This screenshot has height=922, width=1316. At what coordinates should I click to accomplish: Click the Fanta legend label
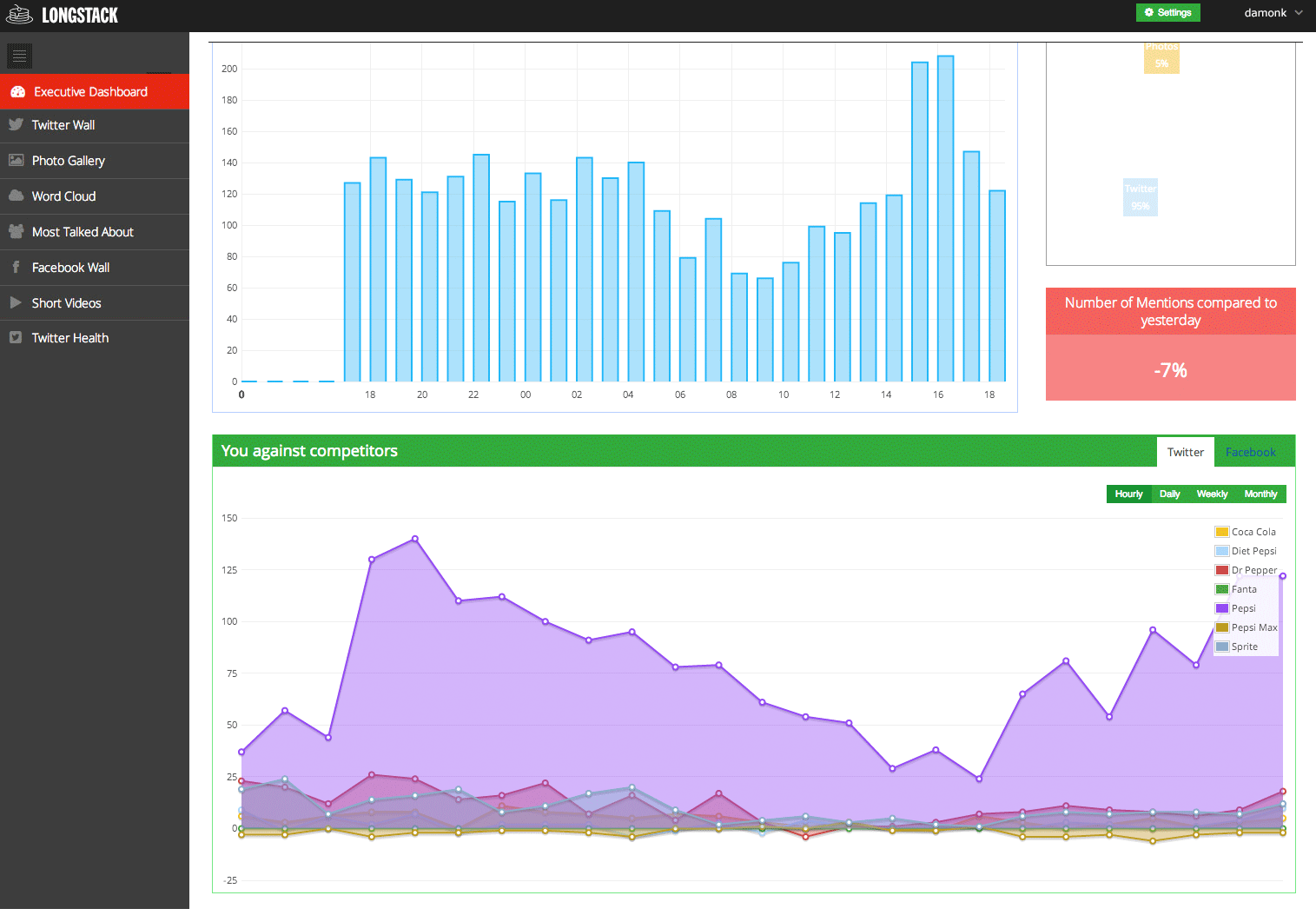coord(1244,589)
